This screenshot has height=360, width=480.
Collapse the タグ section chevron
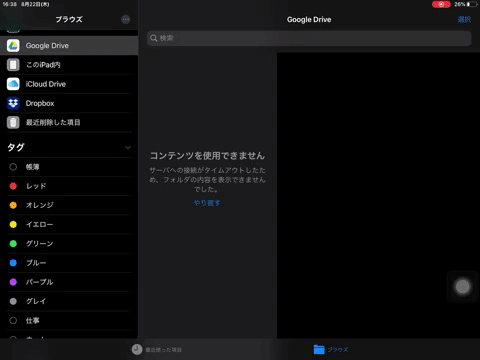(128, 147)
